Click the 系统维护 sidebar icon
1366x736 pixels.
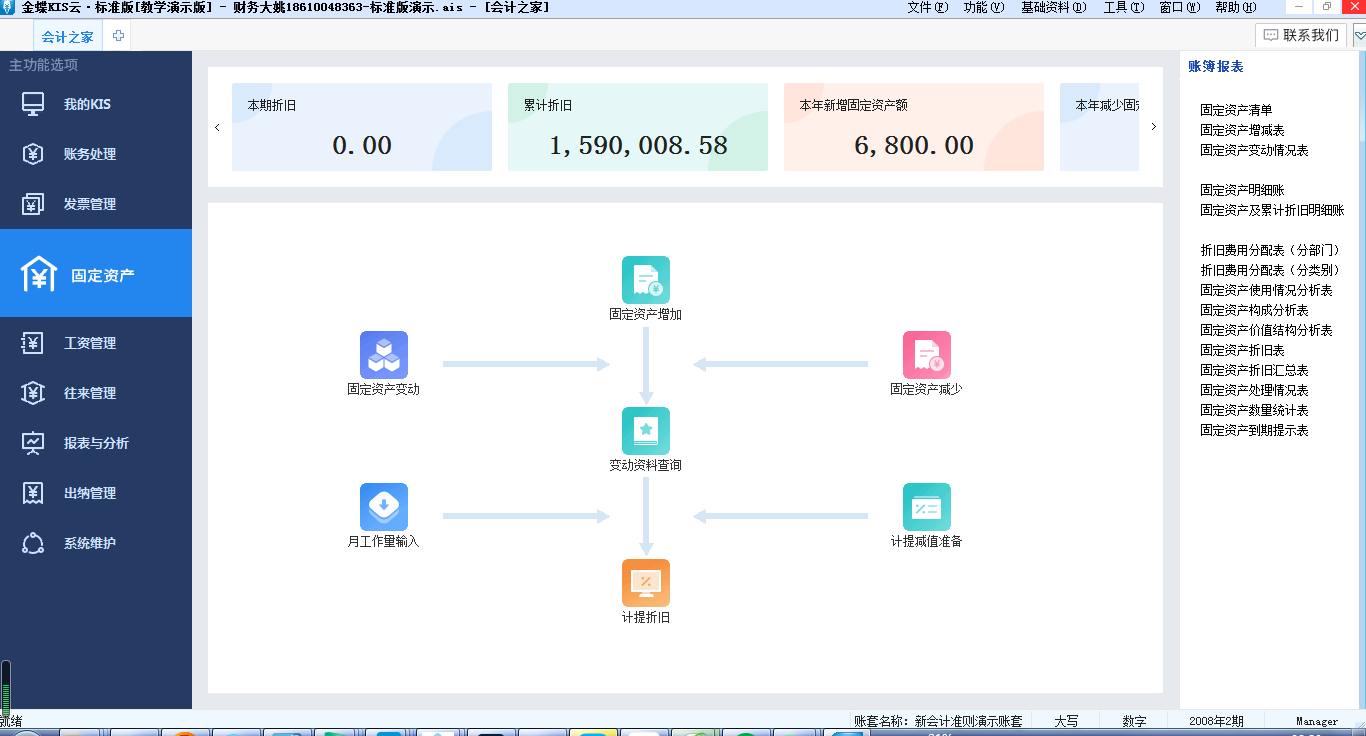pos(33,543)
